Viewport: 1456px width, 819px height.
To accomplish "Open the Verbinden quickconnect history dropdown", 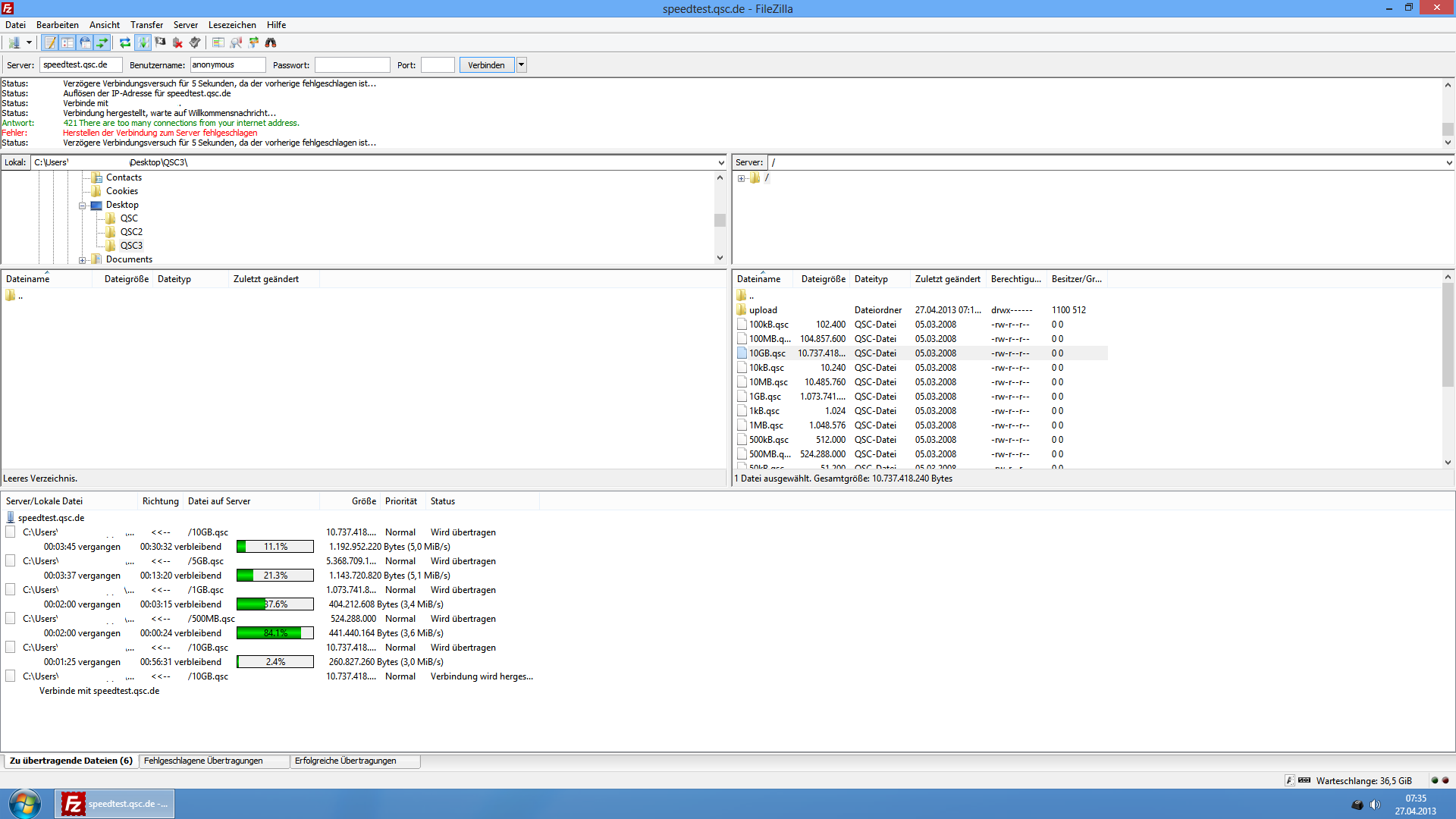I will tap(522, 65).
